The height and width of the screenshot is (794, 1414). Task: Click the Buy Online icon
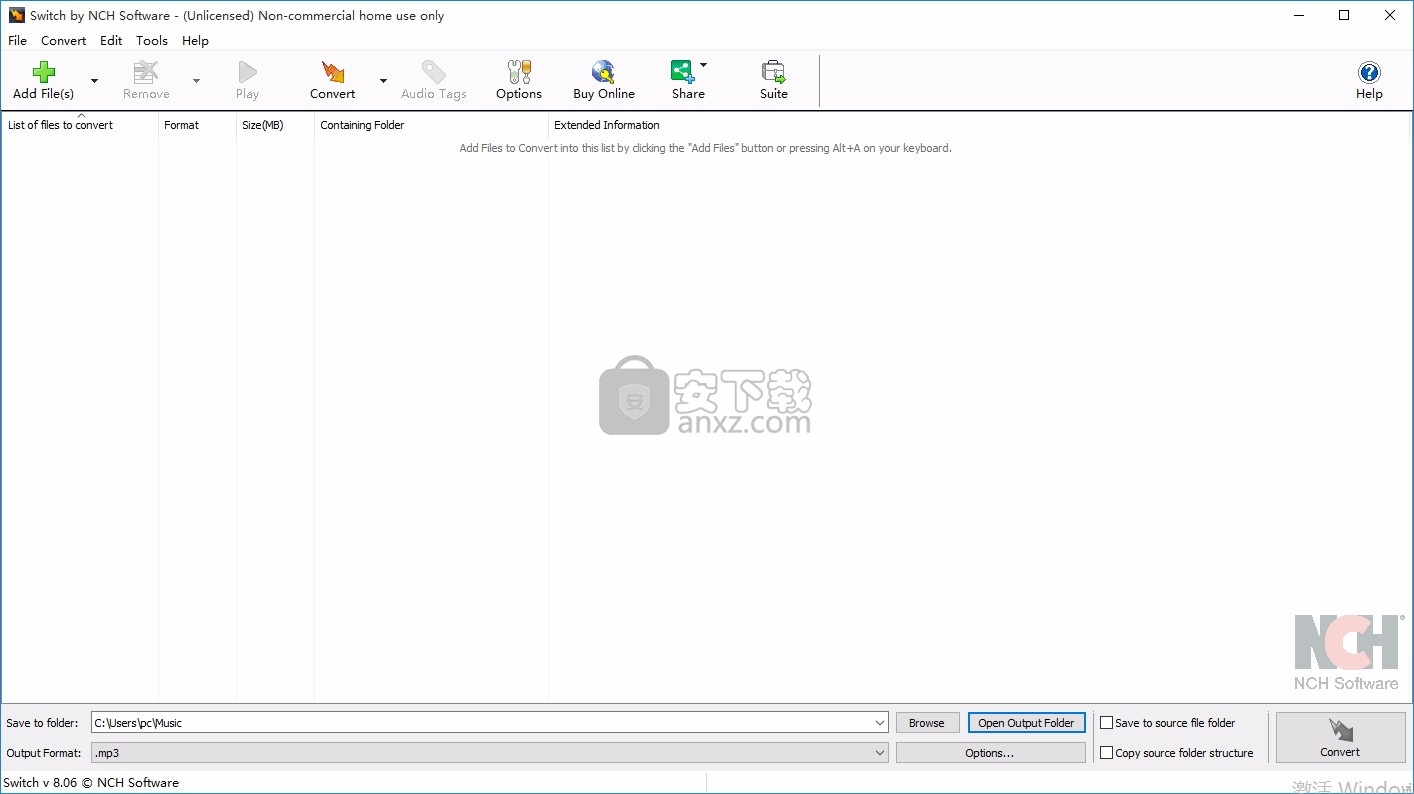click(603, 72)
